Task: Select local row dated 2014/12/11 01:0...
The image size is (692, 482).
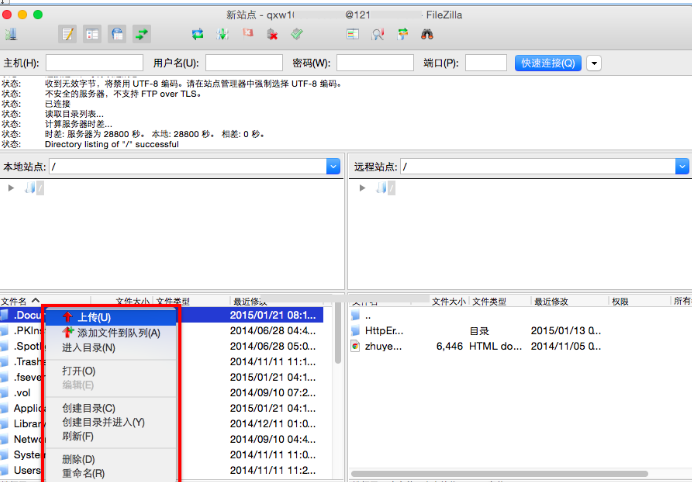Action: [x=162, y=424]
